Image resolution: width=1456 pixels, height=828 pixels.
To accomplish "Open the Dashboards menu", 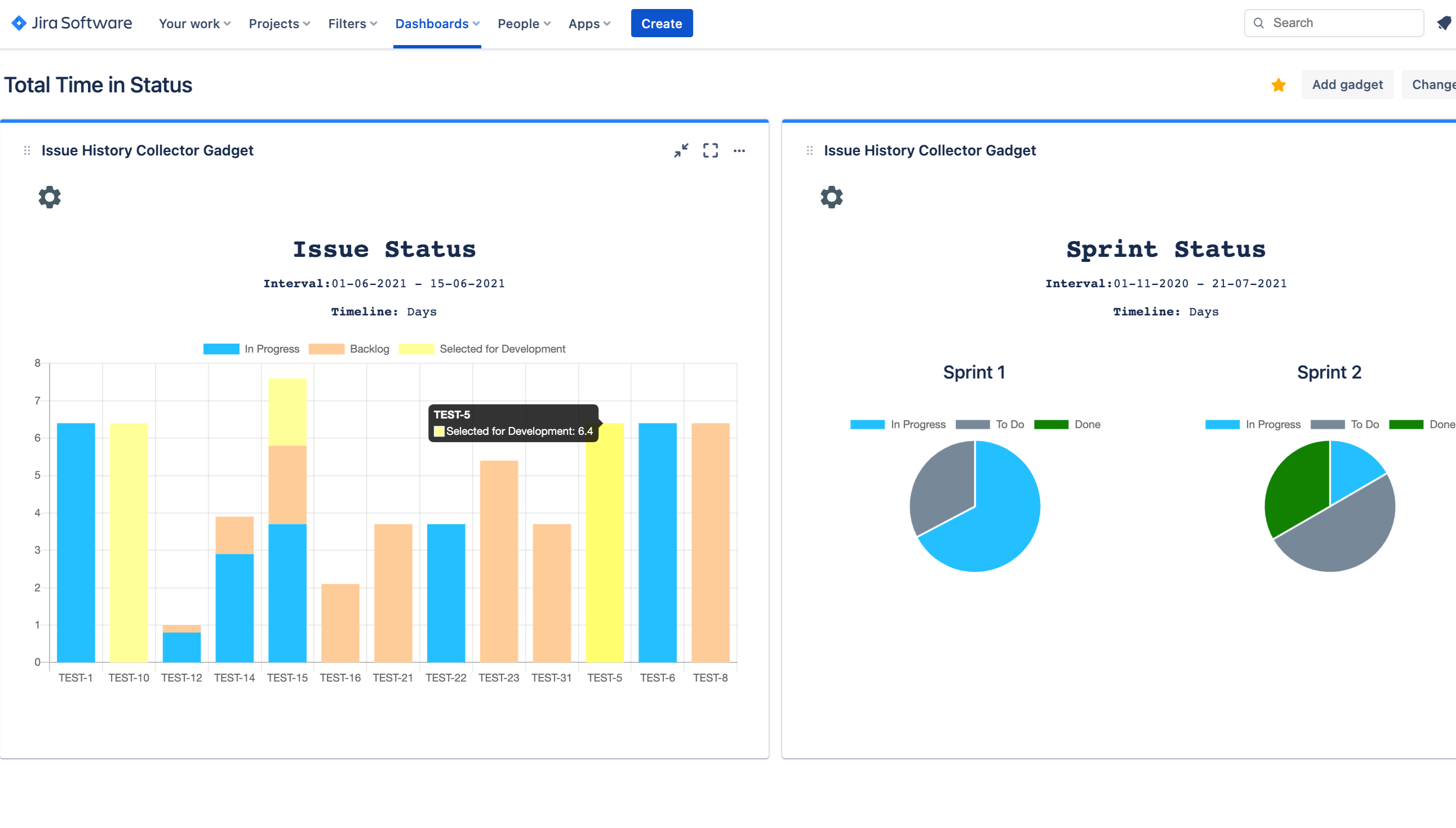I will tap(437, 23).
